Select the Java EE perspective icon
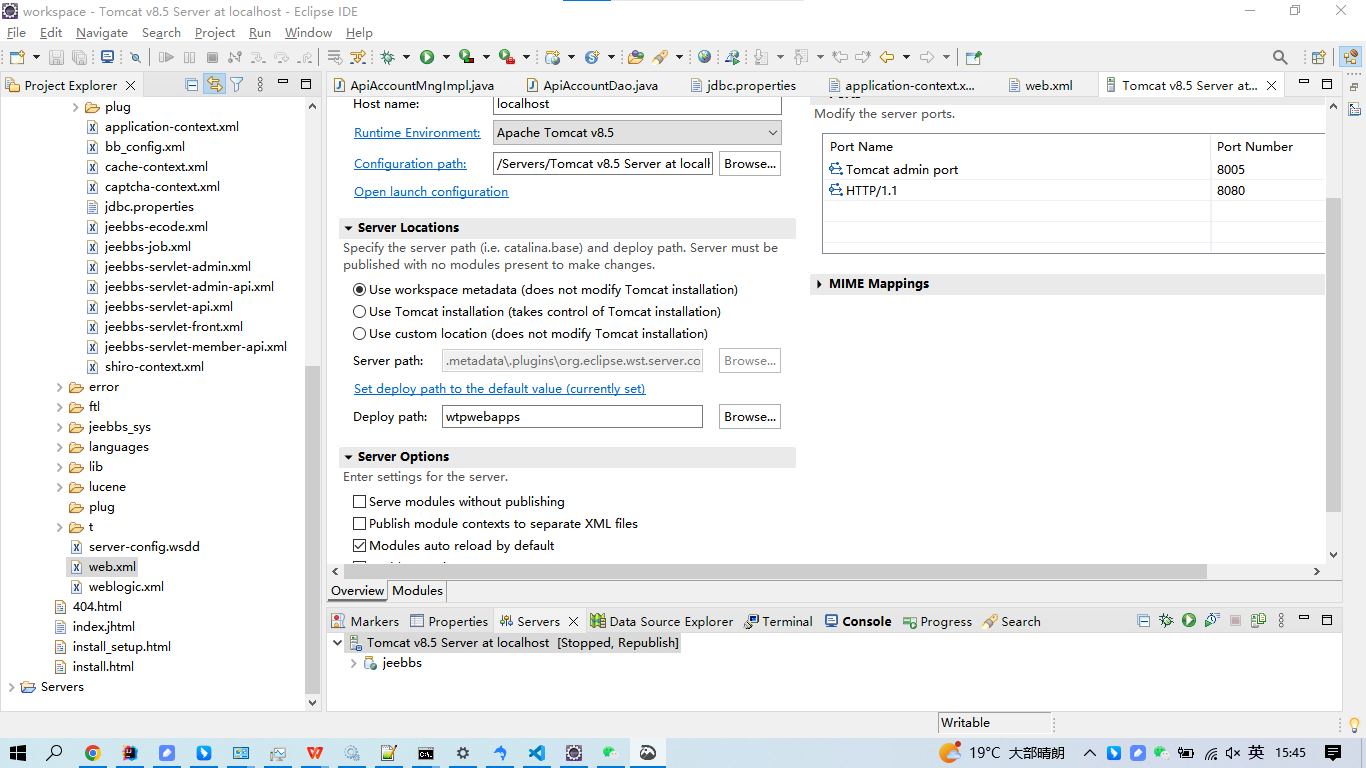This screenshot has height=768, width=1366. pos(1350,57)
